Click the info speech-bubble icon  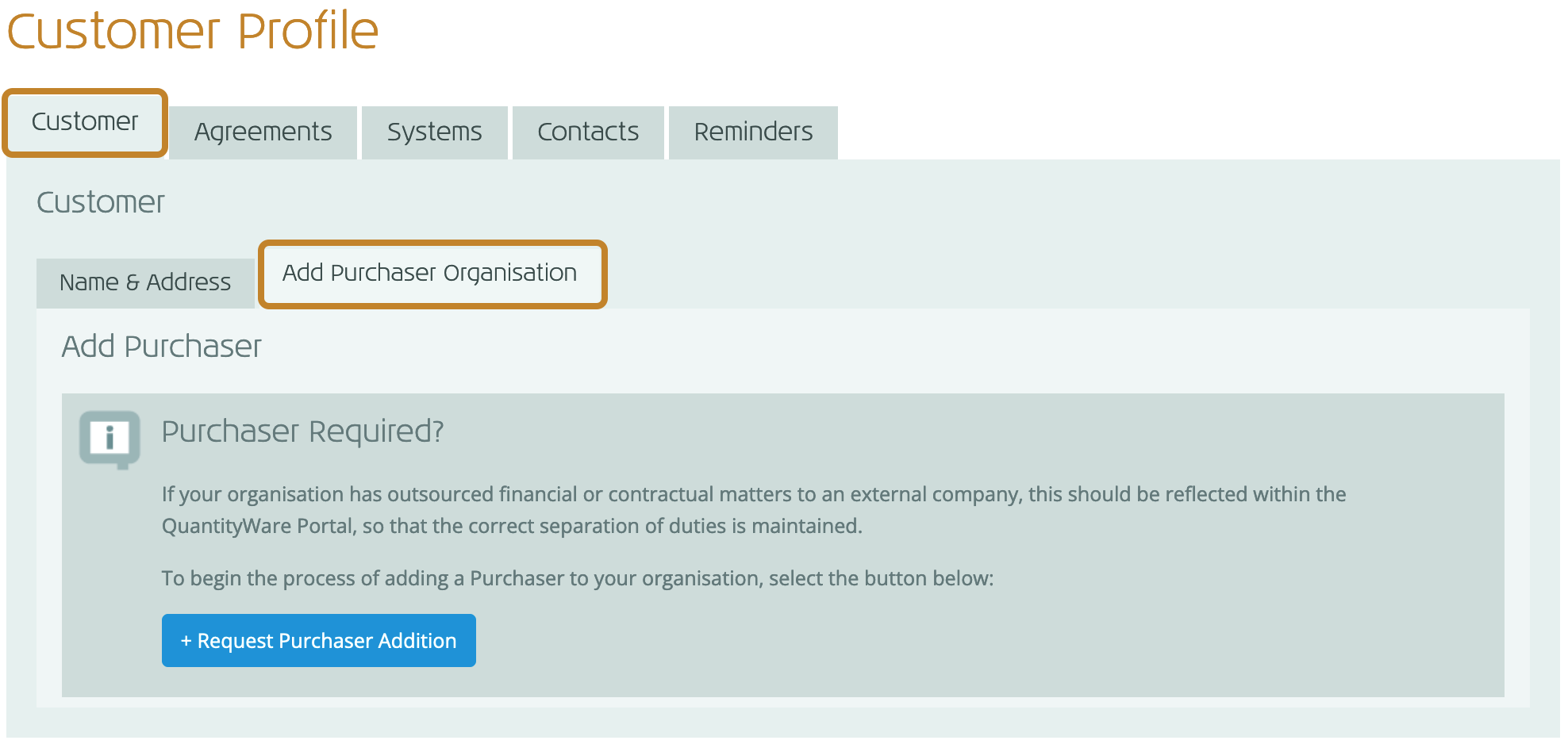tap(110, 438)
